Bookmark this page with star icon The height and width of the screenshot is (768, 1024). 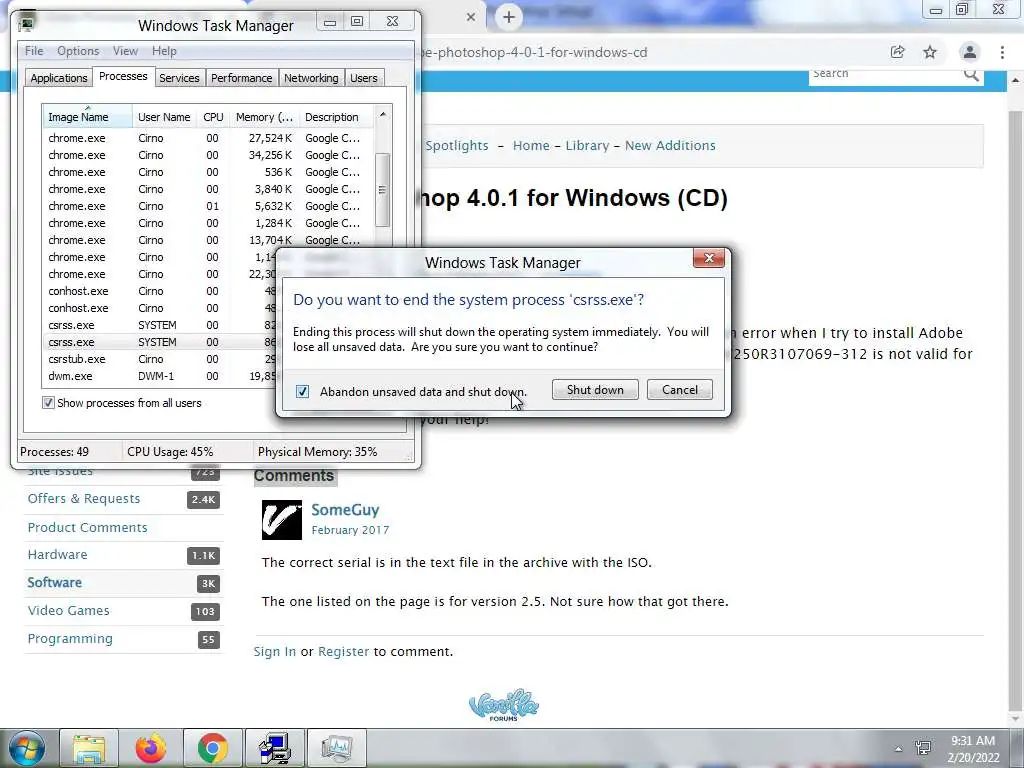[x=930, y=52]
